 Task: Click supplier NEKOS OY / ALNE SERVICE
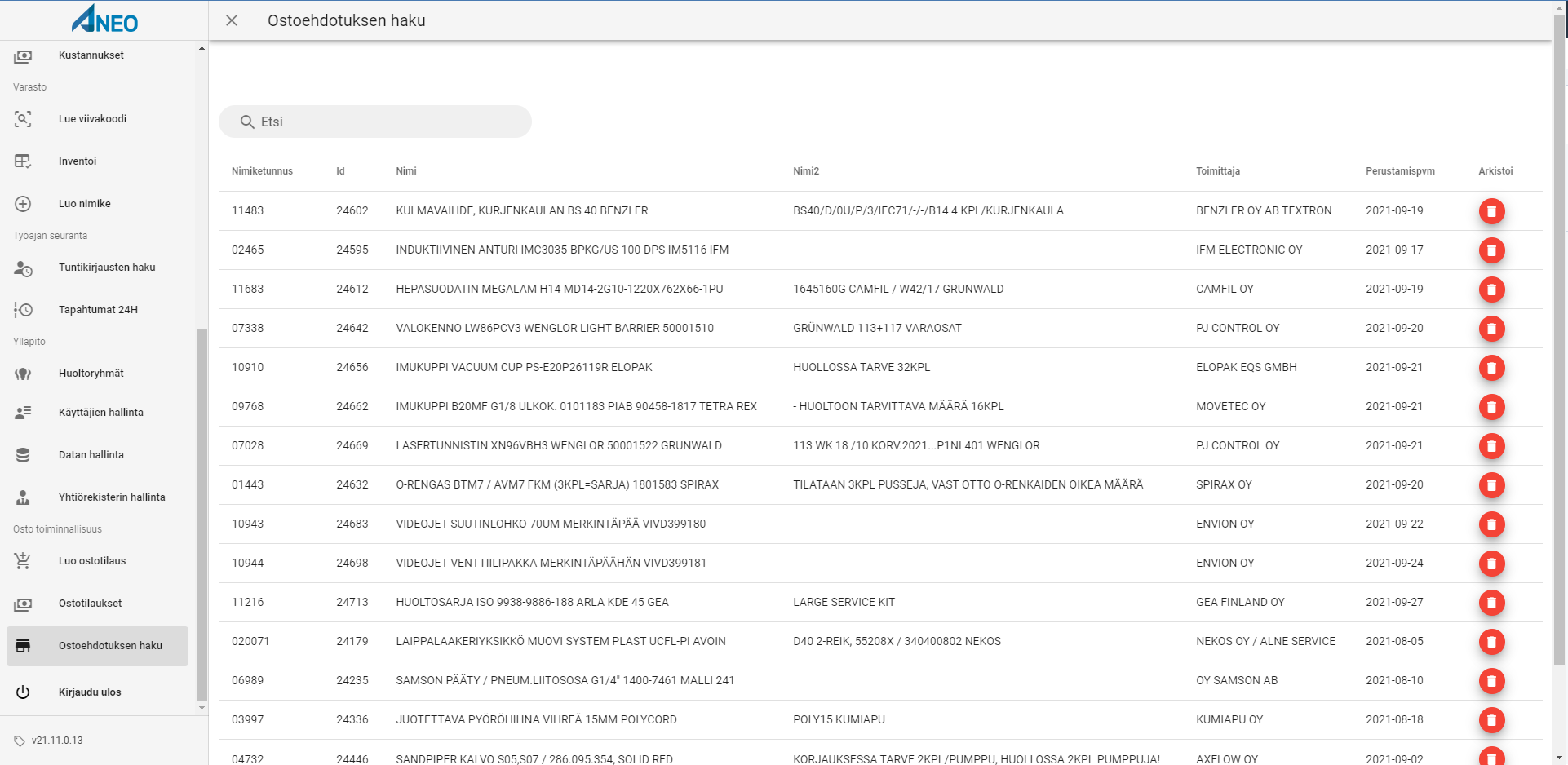tap(1265, 641)
